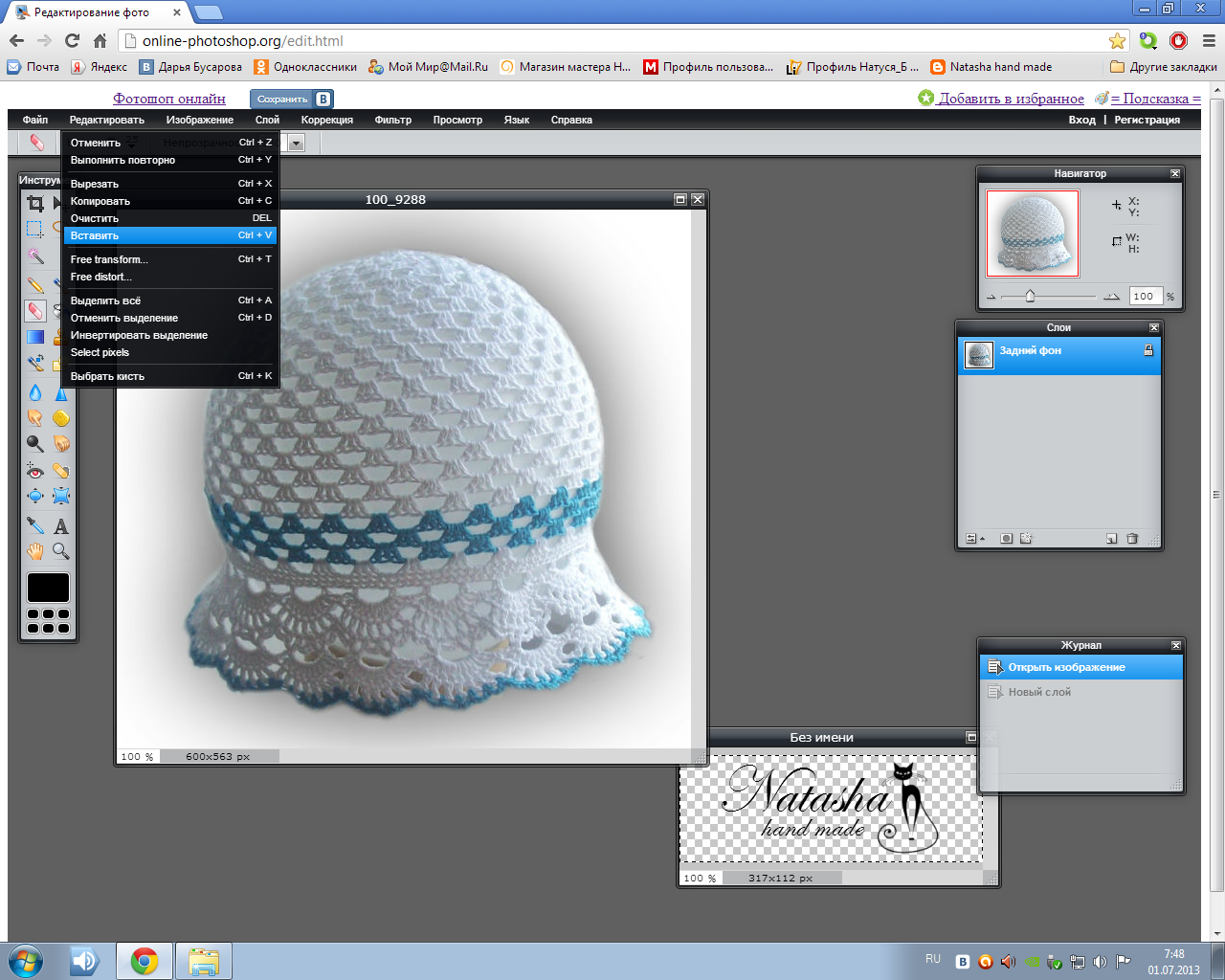Screen dimensions: 1225x980
Task: Select the Zoom magnifier tool
Action: (x=61, y=551)
